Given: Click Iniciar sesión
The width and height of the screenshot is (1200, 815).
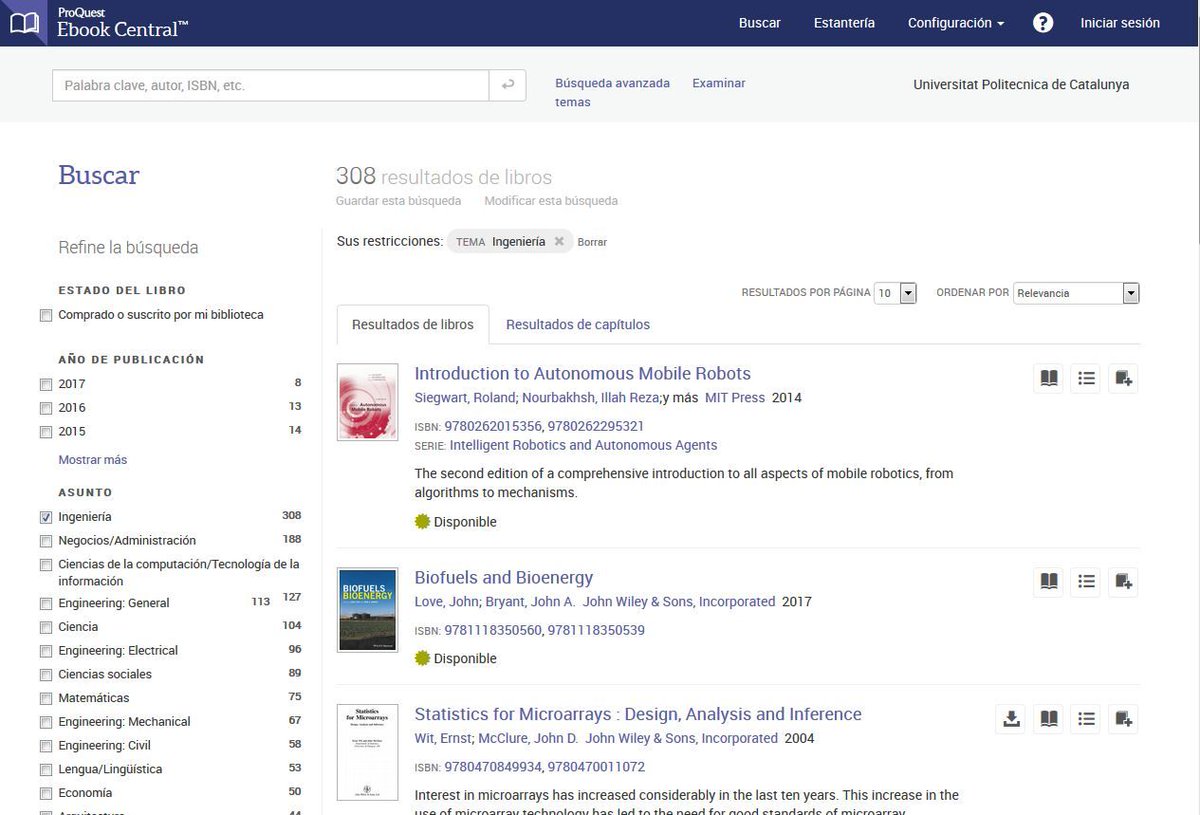Looking at the screenshot, I should coord(1120,23).
